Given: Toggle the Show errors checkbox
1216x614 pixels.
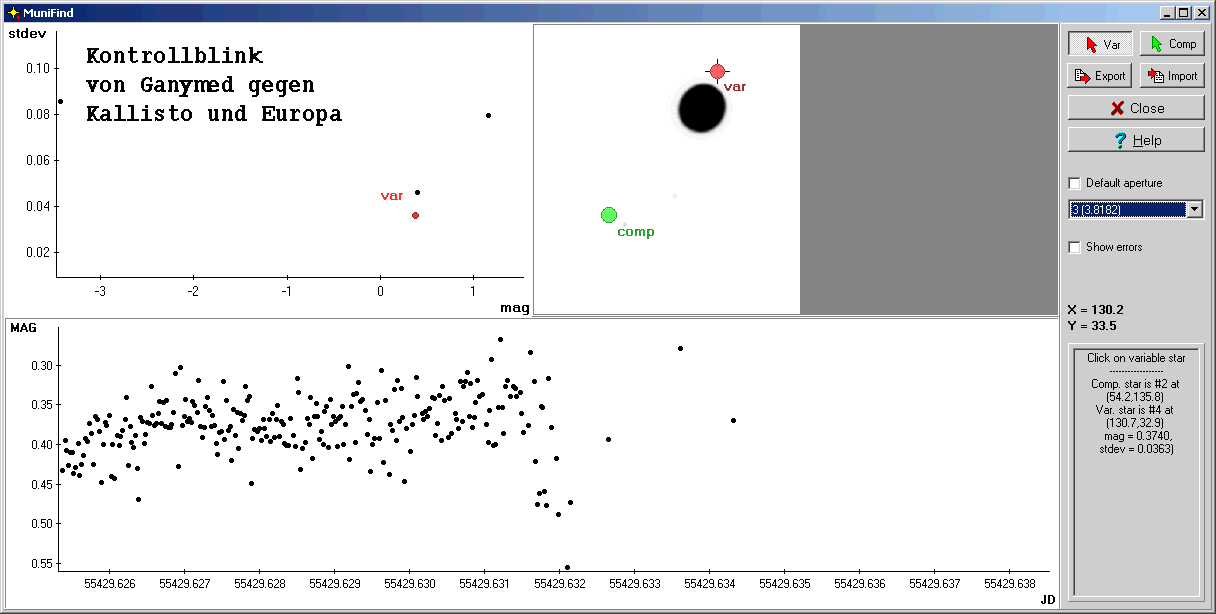Looking at the screenshot, I should (x=1075, y=247).
